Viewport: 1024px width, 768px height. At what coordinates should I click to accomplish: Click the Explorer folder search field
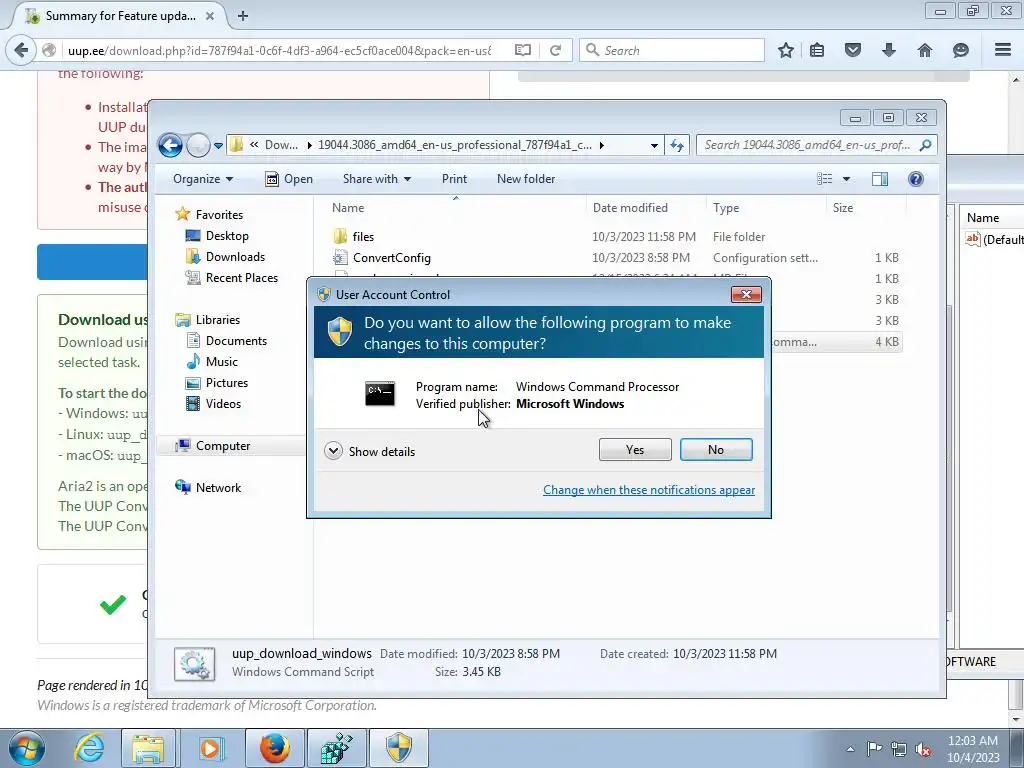pos(816,145)
